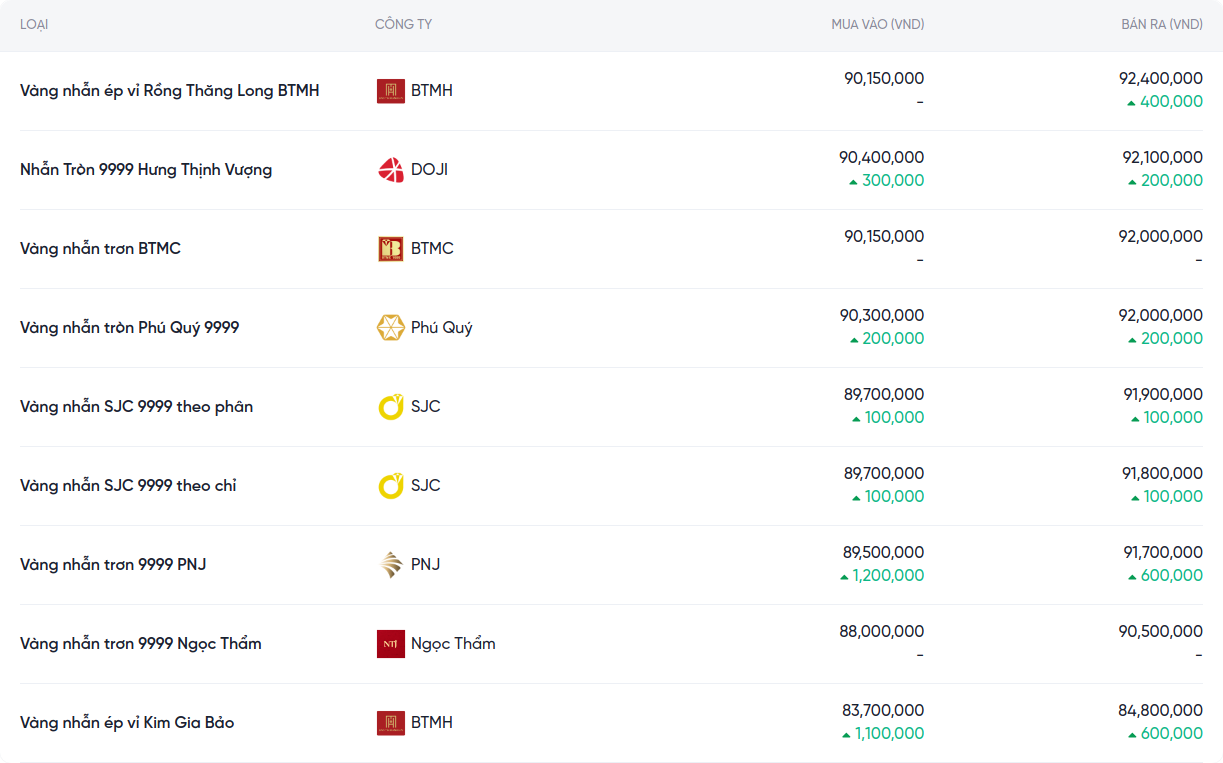Click the PNJ sell price 91,700,000

pyautogui.click(x=1163, y=552)
